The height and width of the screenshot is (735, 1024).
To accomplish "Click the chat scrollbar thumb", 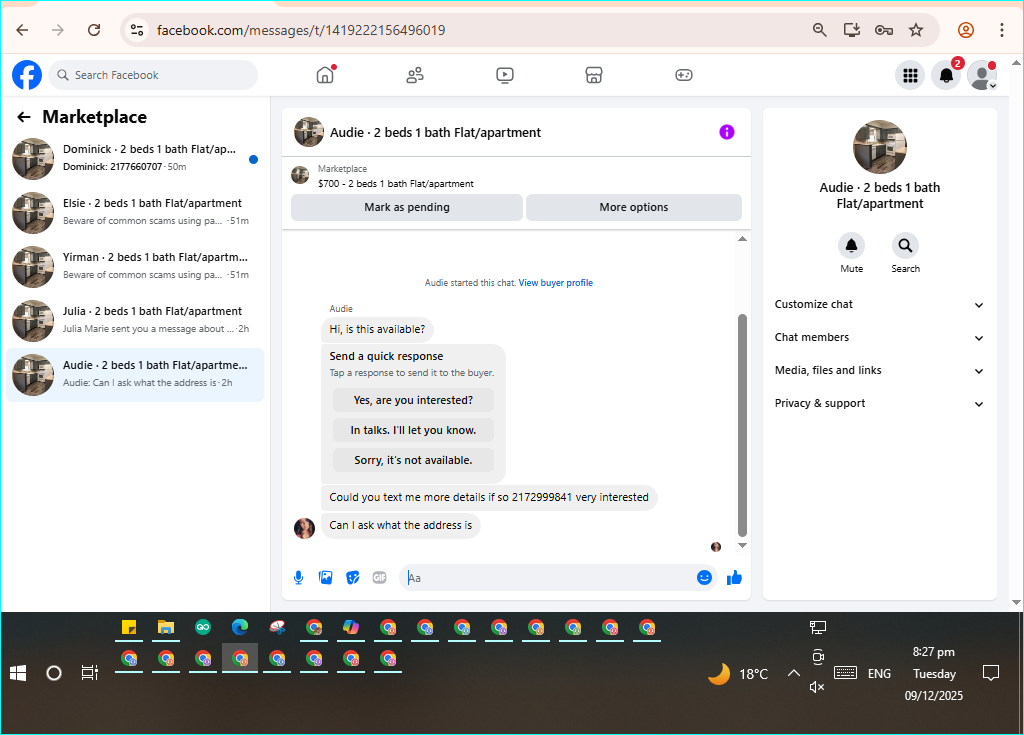I will click(x=742, y=425).
